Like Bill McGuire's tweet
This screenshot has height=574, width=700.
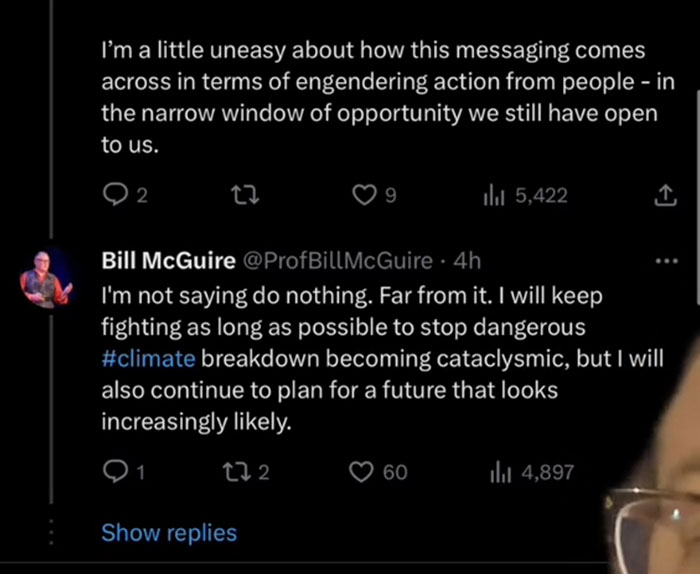pyautogui.click(x=361, y=472)
